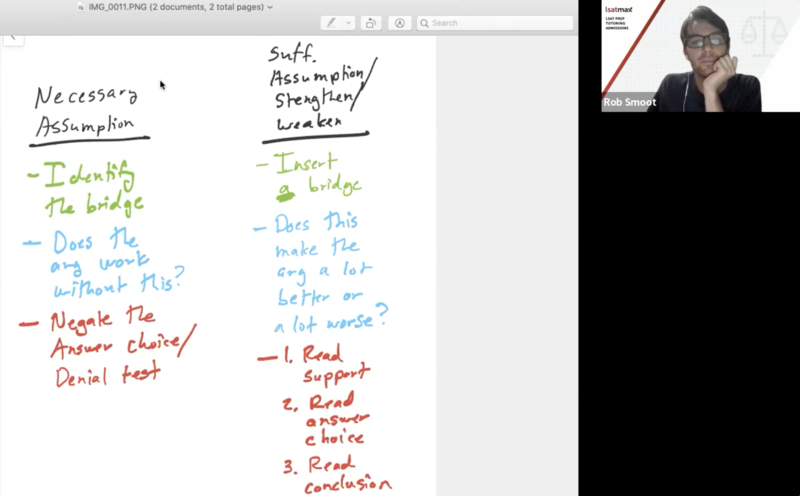This screenshot has width=800, height=496.
Task: Select the highlight pen tool in toolbar
Action: [331, 23]
